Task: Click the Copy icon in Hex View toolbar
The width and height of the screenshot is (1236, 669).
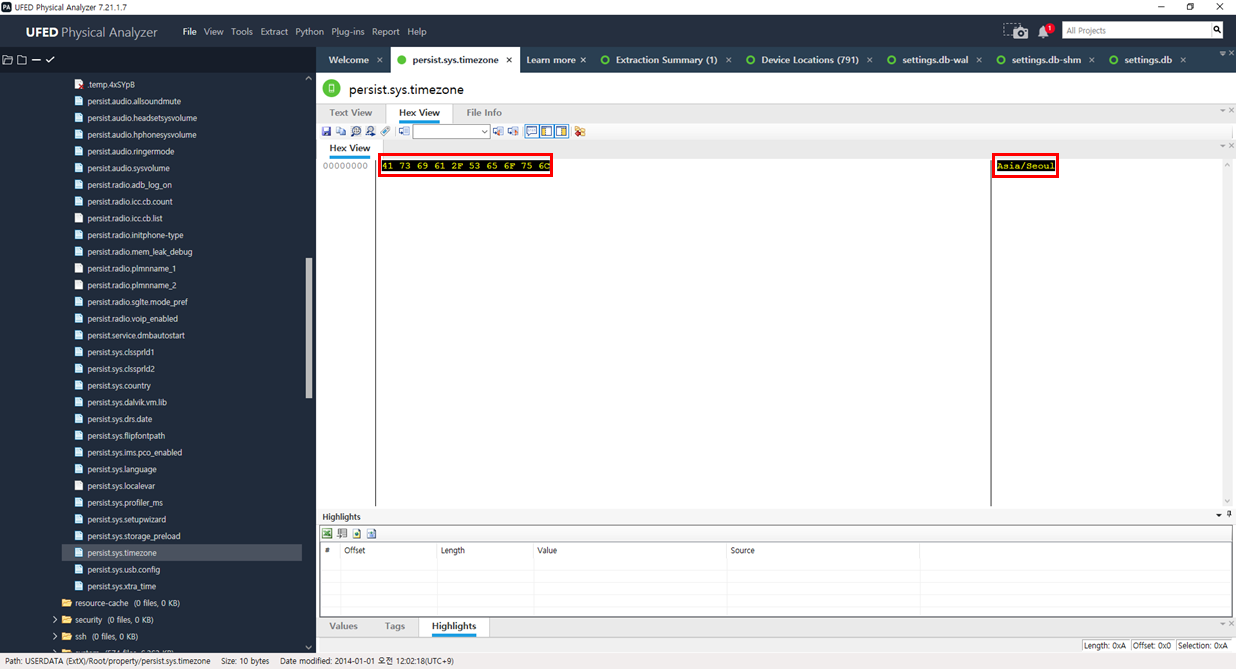Action: tap(341, 131)
